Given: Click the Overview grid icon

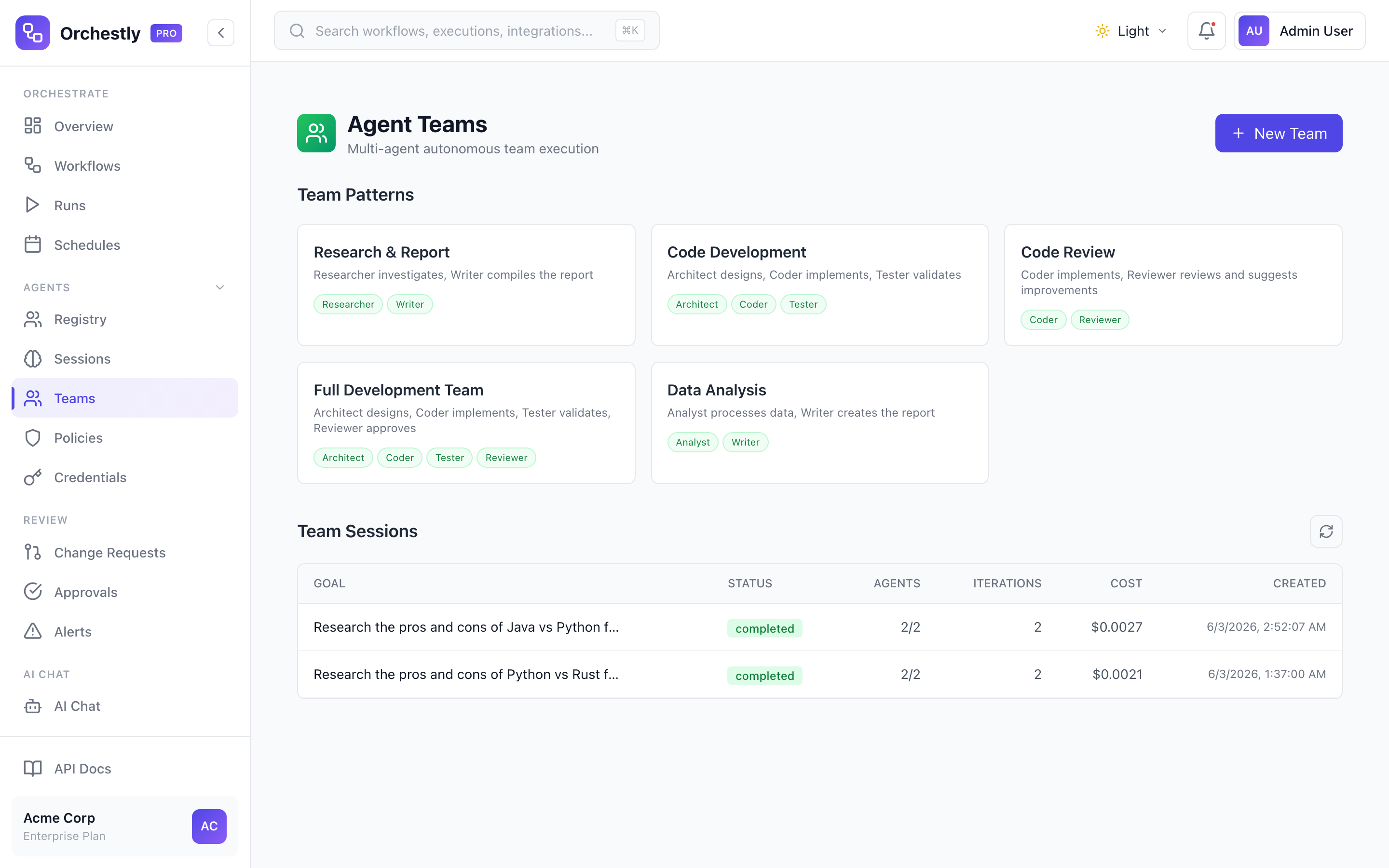Looking at the screenshot, I should pos(33,126).
